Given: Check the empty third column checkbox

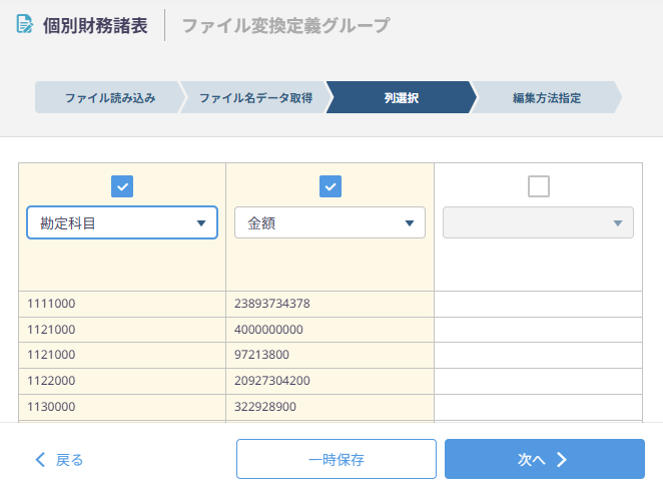Looking at the screenshot, I should click(x=539, y=186).
